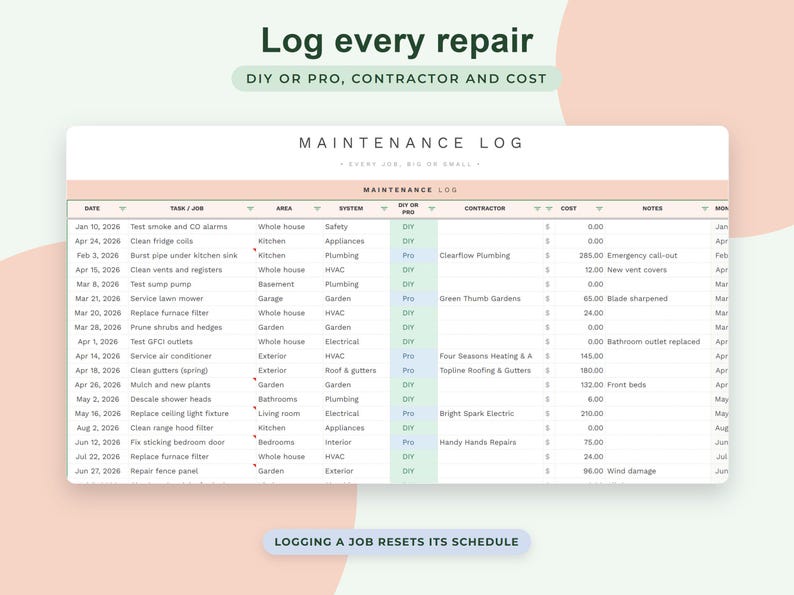Select the 'Living room' area cell
This screenshot has width=794, height=595.
coord(289,413)
